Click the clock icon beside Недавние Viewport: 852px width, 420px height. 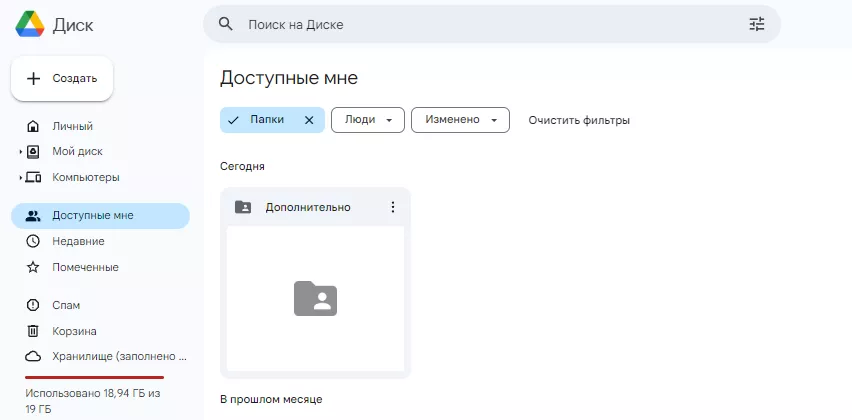[33, 241]
